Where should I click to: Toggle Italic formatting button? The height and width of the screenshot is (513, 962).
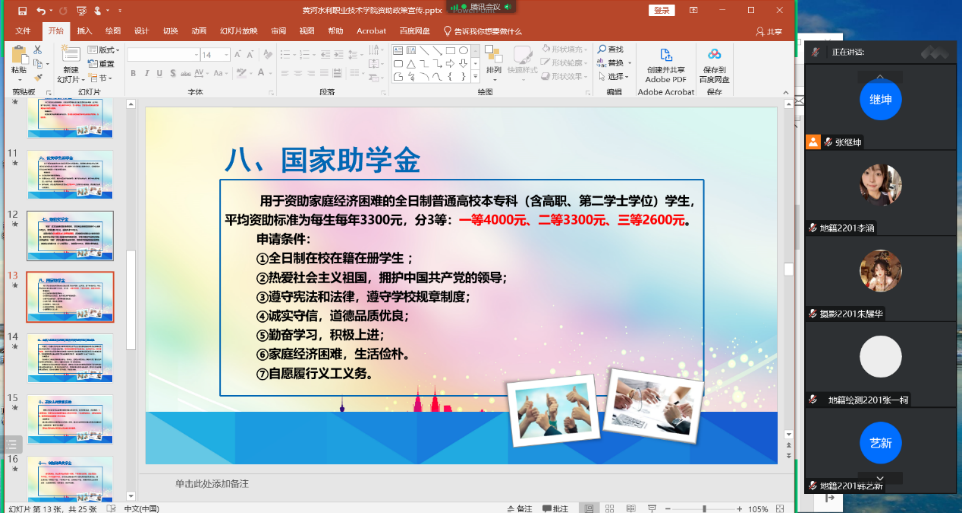click(x=146, y=73)
